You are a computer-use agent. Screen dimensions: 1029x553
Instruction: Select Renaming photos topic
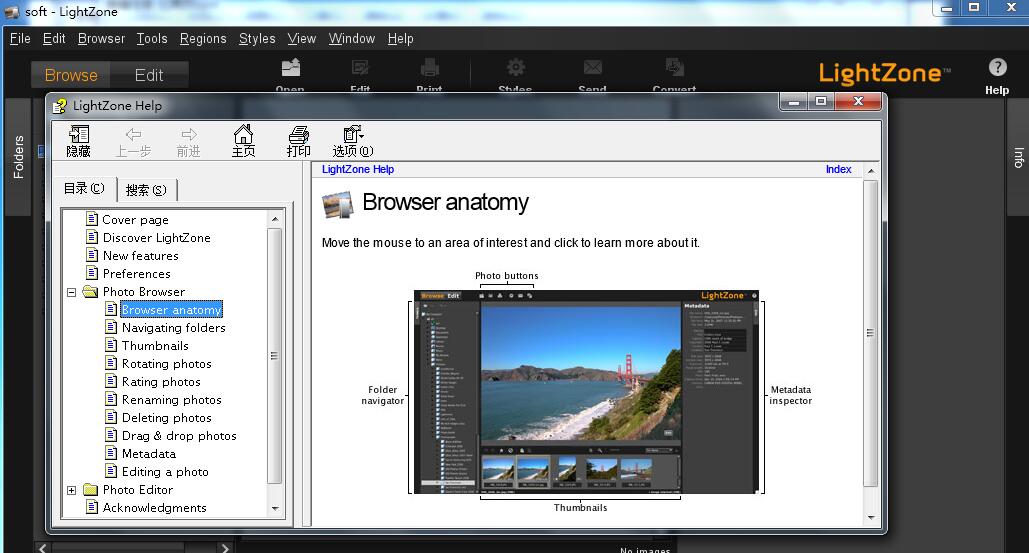pos(171,399)
